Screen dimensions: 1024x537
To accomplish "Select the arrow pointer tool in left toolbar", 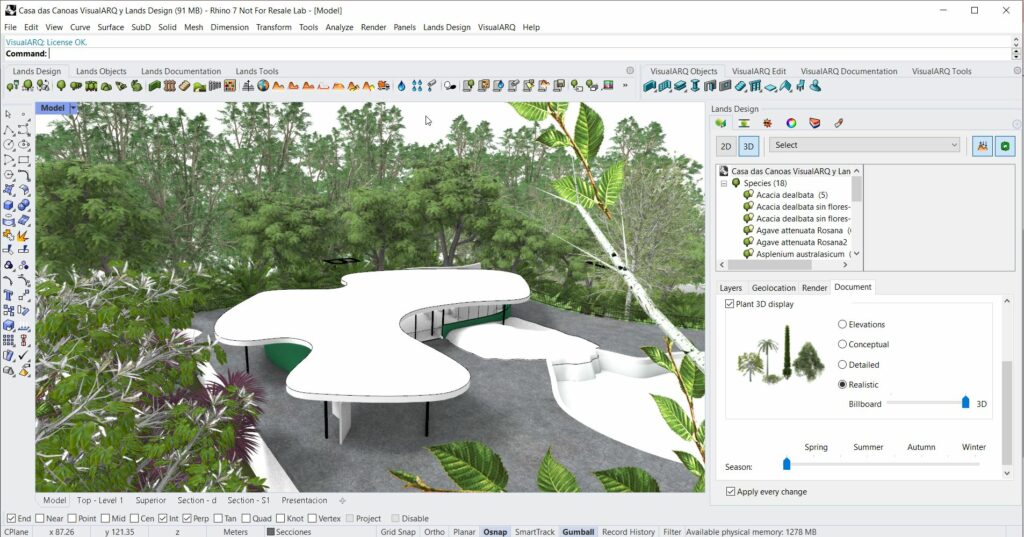I will [x=8, y=114].
